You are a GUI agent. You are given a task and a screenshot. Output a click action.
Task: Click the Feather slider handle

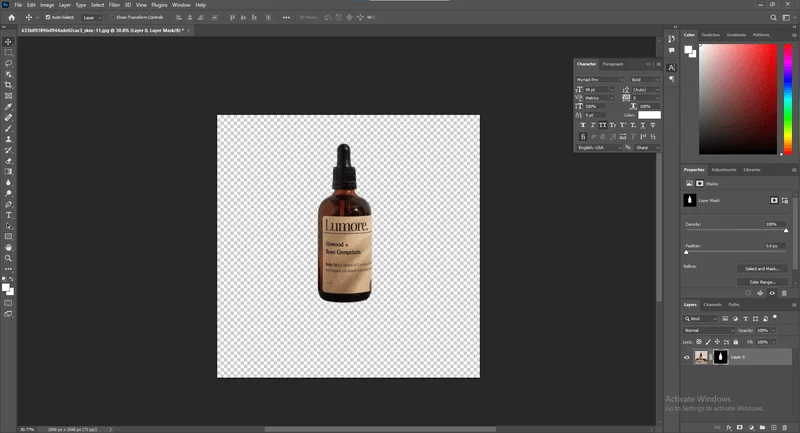pos(686,252)
